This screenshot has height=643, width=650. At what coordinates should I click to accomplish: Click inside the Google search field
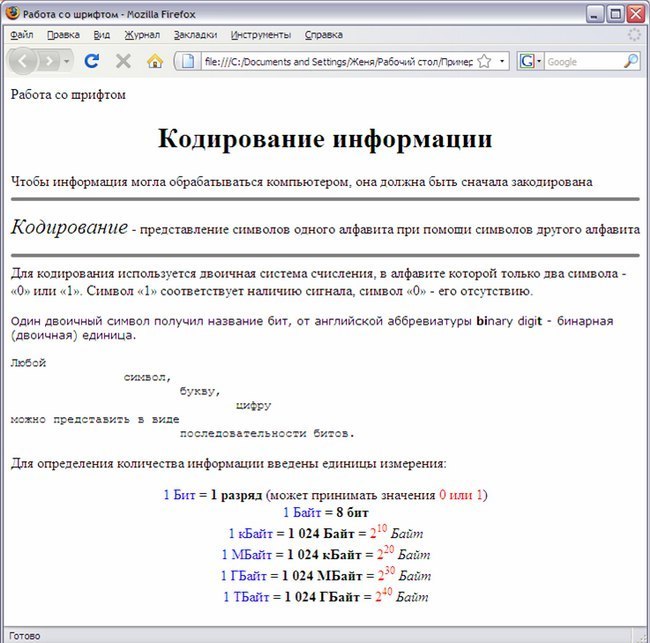pyautogui.click(x=582, y=61)
